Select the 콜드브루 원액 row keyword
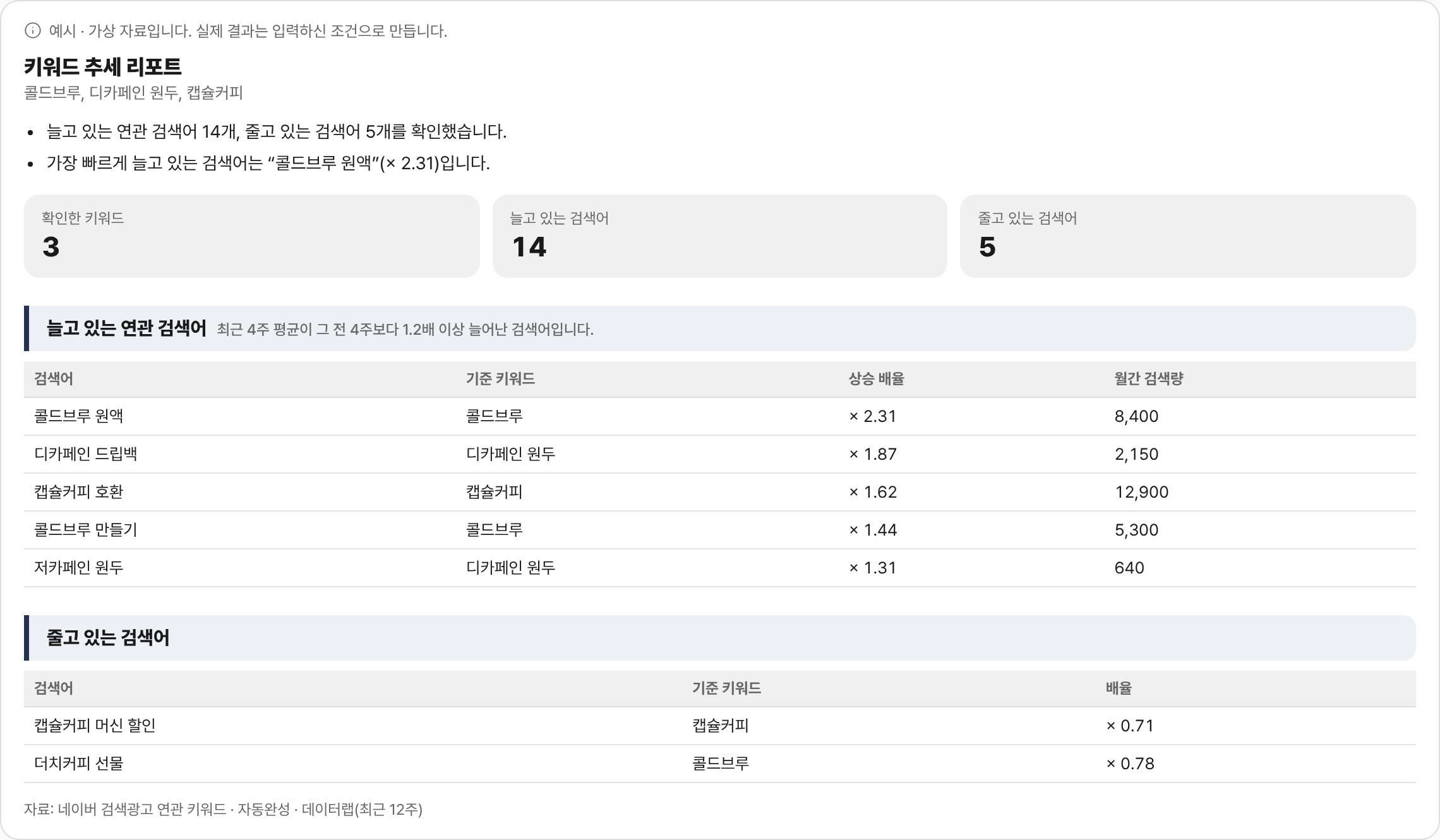 (79, 416)
